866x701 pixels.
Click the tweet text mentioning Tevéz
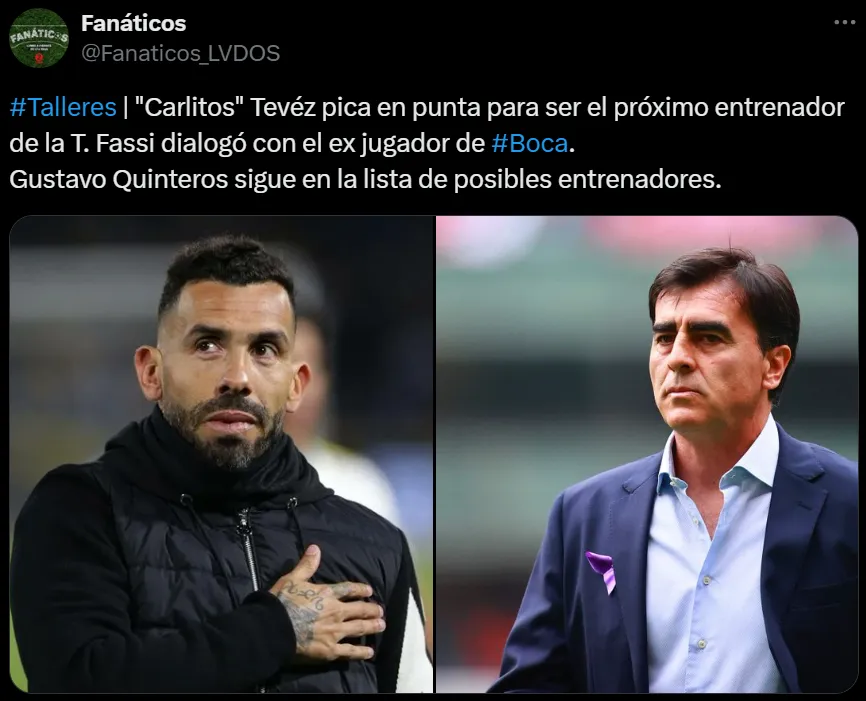pos(427,125)
